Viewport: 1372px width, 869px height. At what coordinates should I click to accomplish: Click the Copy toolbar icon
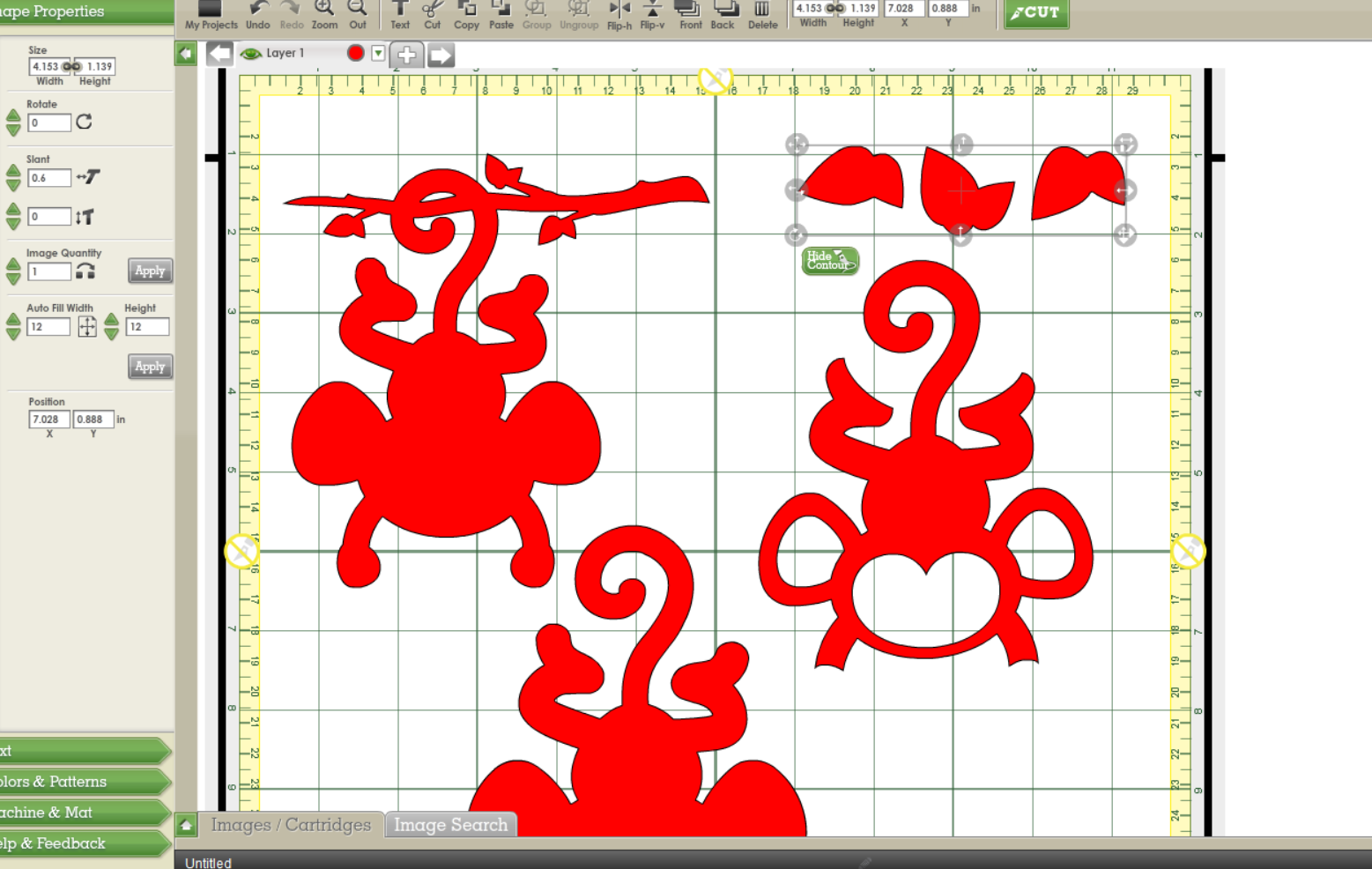click(466, 10)
